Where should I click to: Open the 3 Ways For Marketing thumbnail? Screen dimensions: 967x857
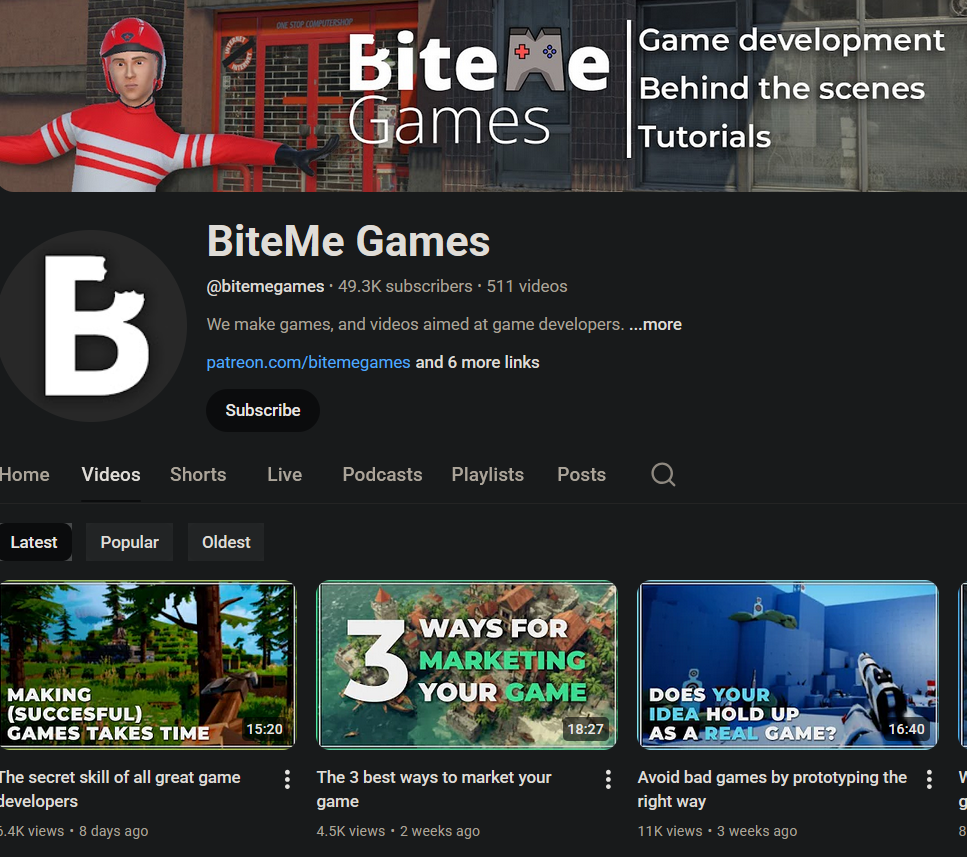pos(467,665)
